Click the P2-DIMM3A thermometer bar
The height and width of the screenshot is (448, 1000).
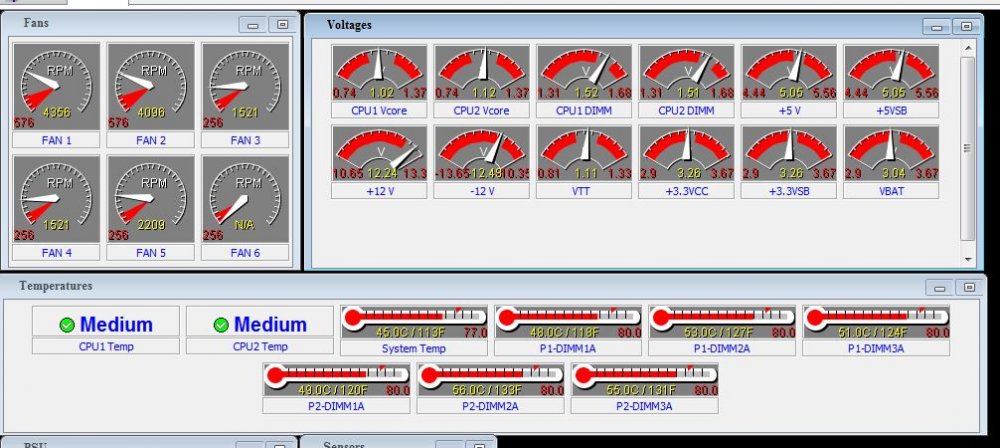(x=645, y=380)
